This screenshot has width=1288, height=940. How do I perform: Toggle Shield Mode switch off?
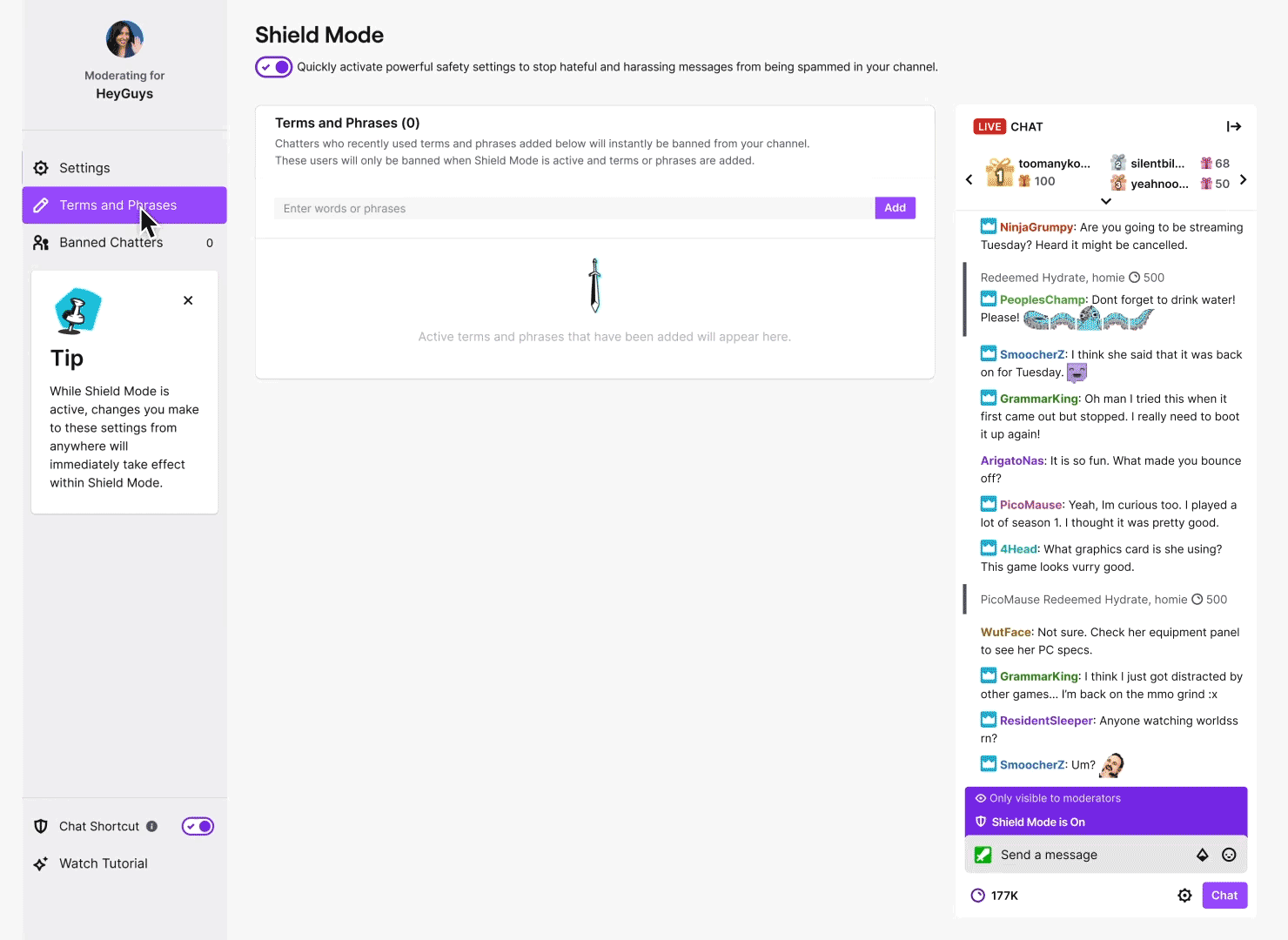273,67
